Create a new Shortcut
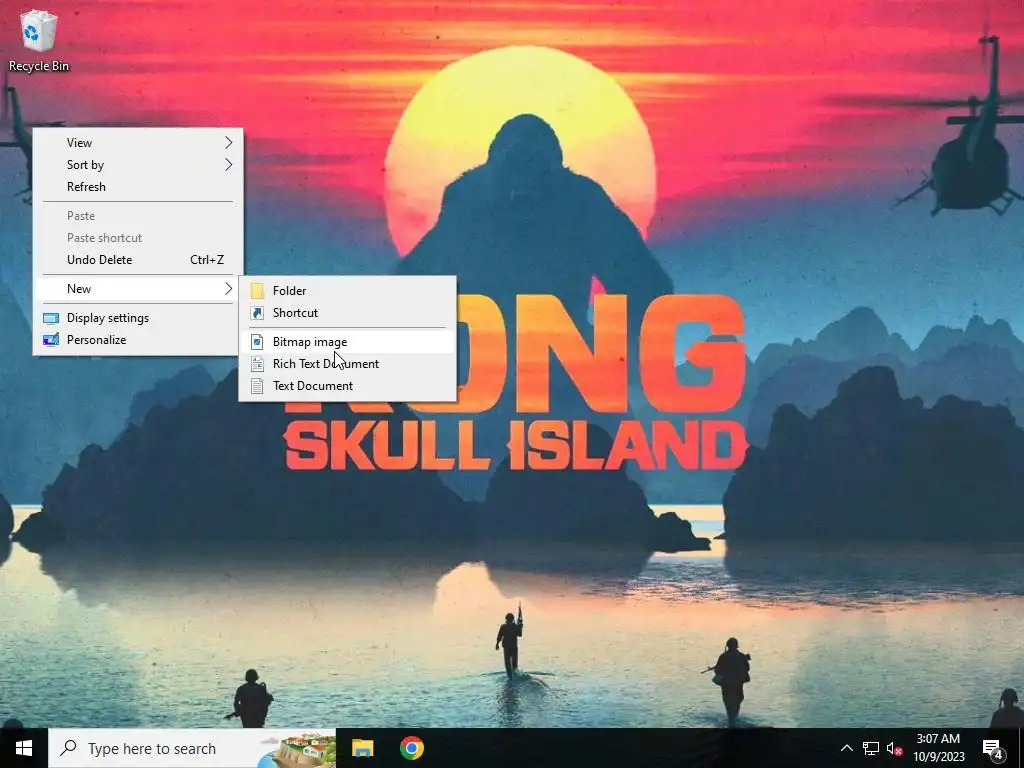Screen dimensions: 1024x768 click(x=347, y=313)
